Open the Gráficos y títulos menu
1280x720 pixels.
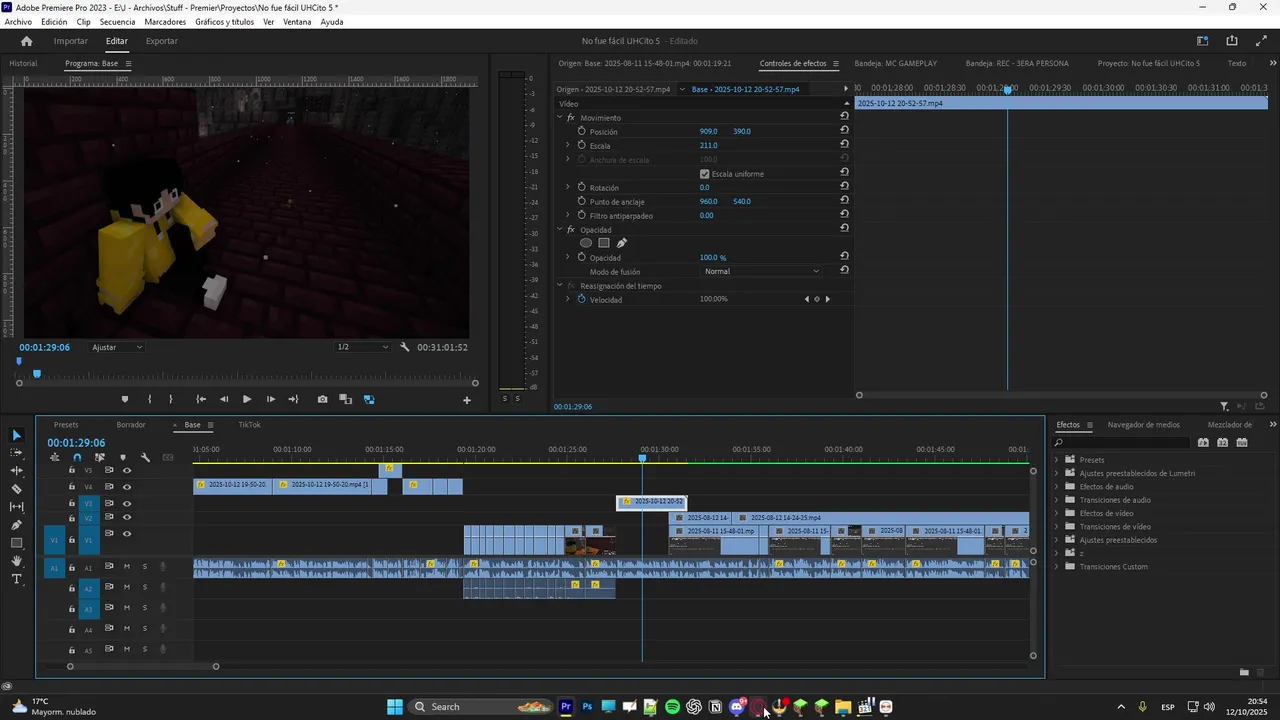[224, 22]
